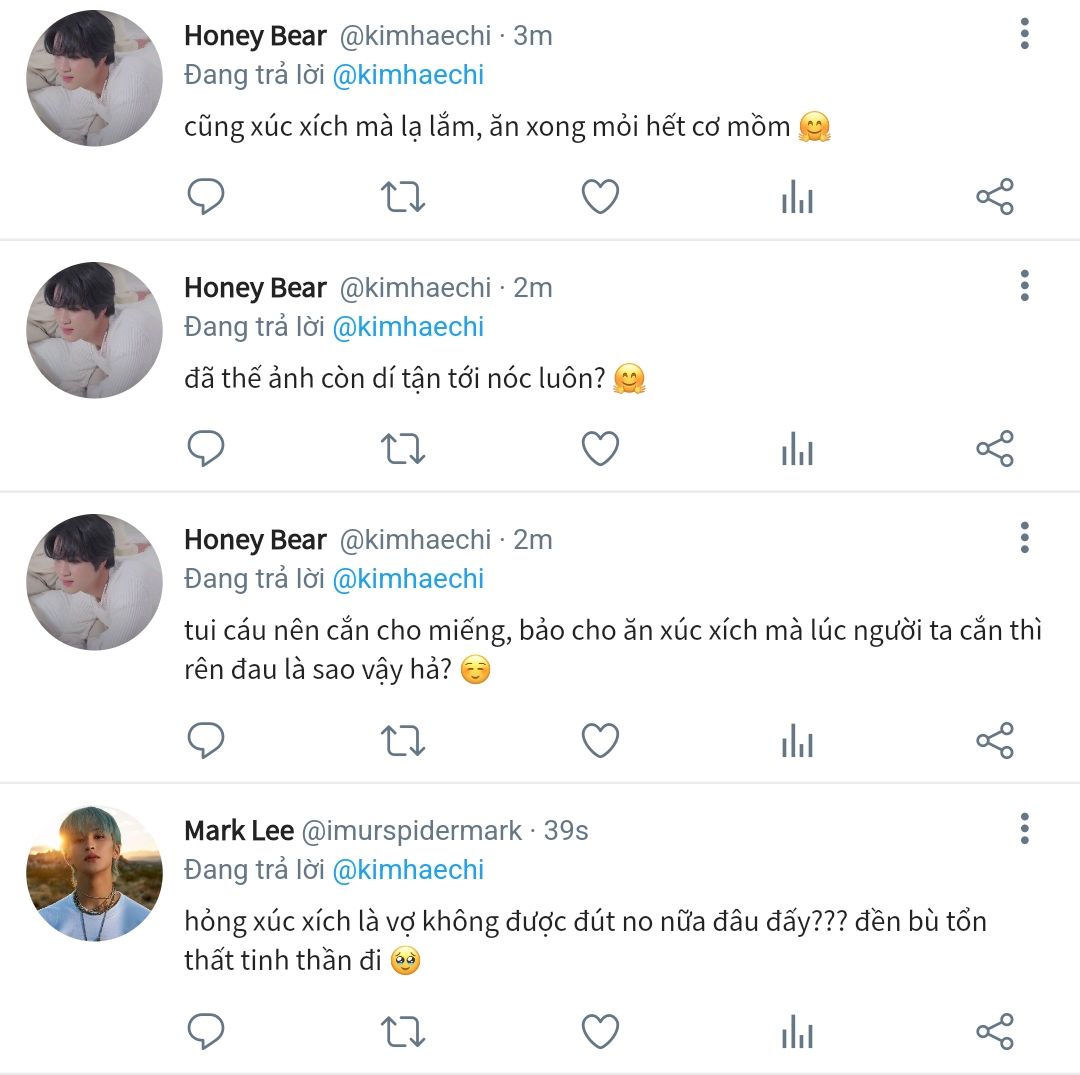This screenshot has height=1075, width=1080.
Task: Share Mark Lee's tweet
Action: (x=994, y=1031)
